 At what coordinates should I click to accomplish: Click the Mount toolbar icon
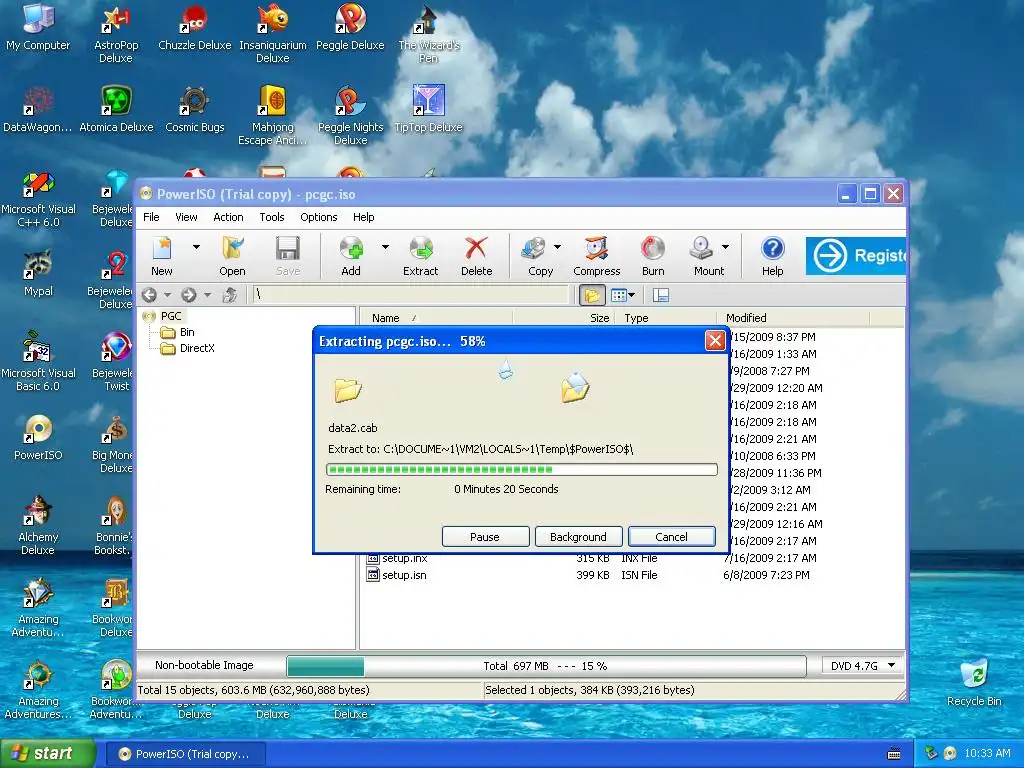pos(708,256)
